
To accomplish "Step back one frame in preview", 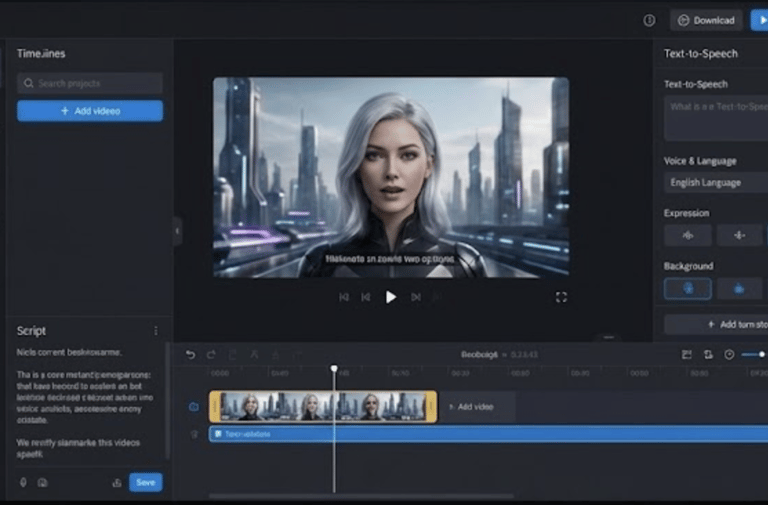I will tap(366, 297).
